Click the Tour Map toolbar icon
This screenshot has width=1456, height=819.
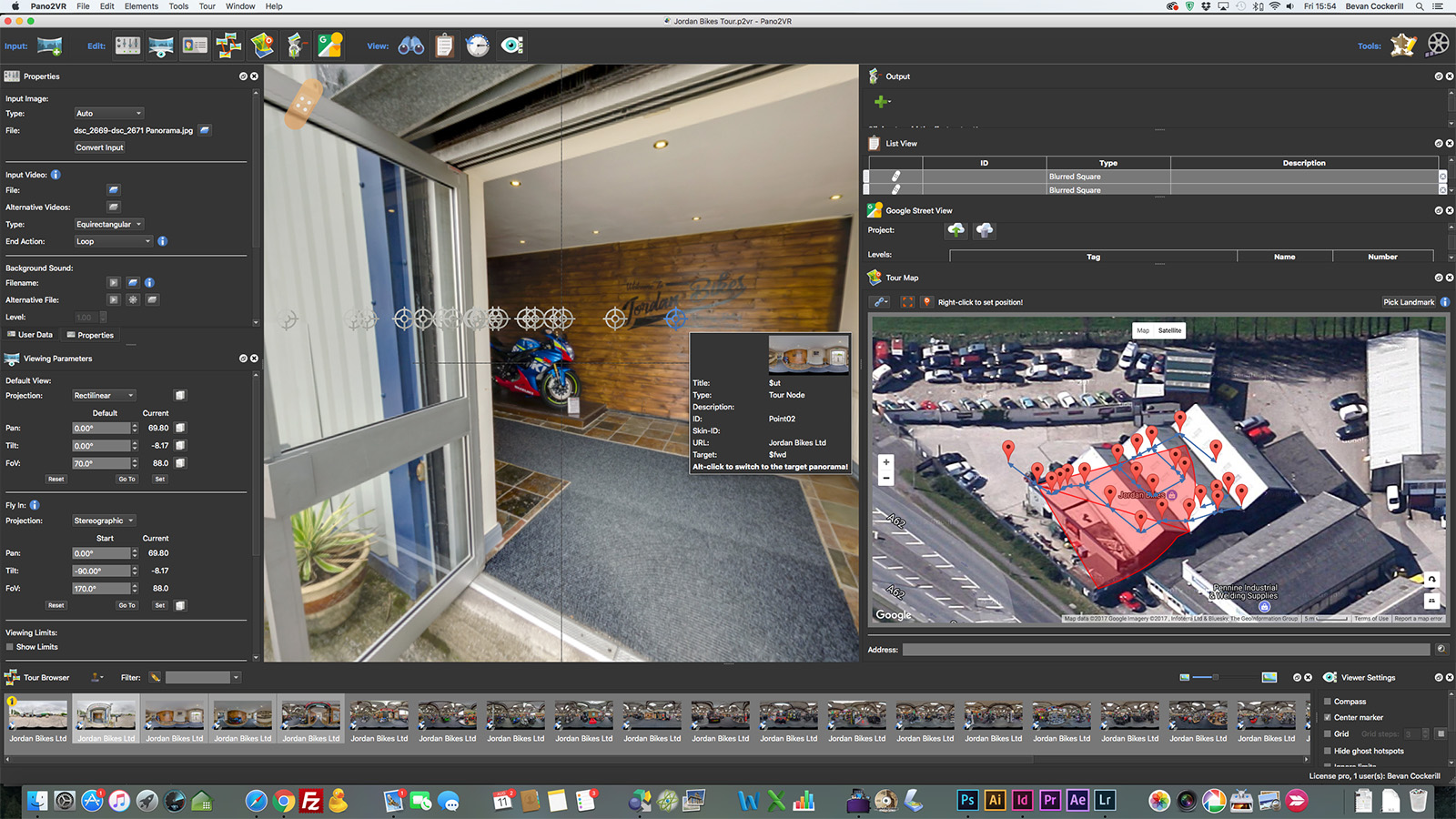262,45
